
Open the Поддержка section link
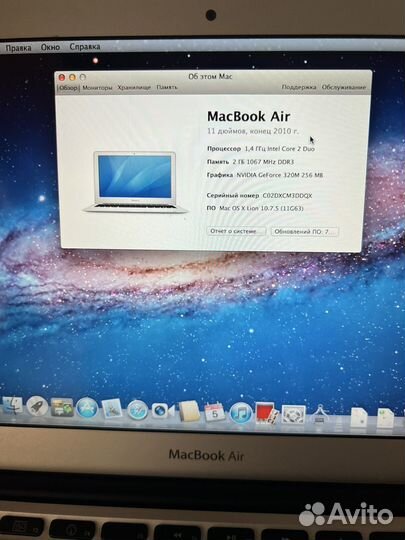click(299, 87)
